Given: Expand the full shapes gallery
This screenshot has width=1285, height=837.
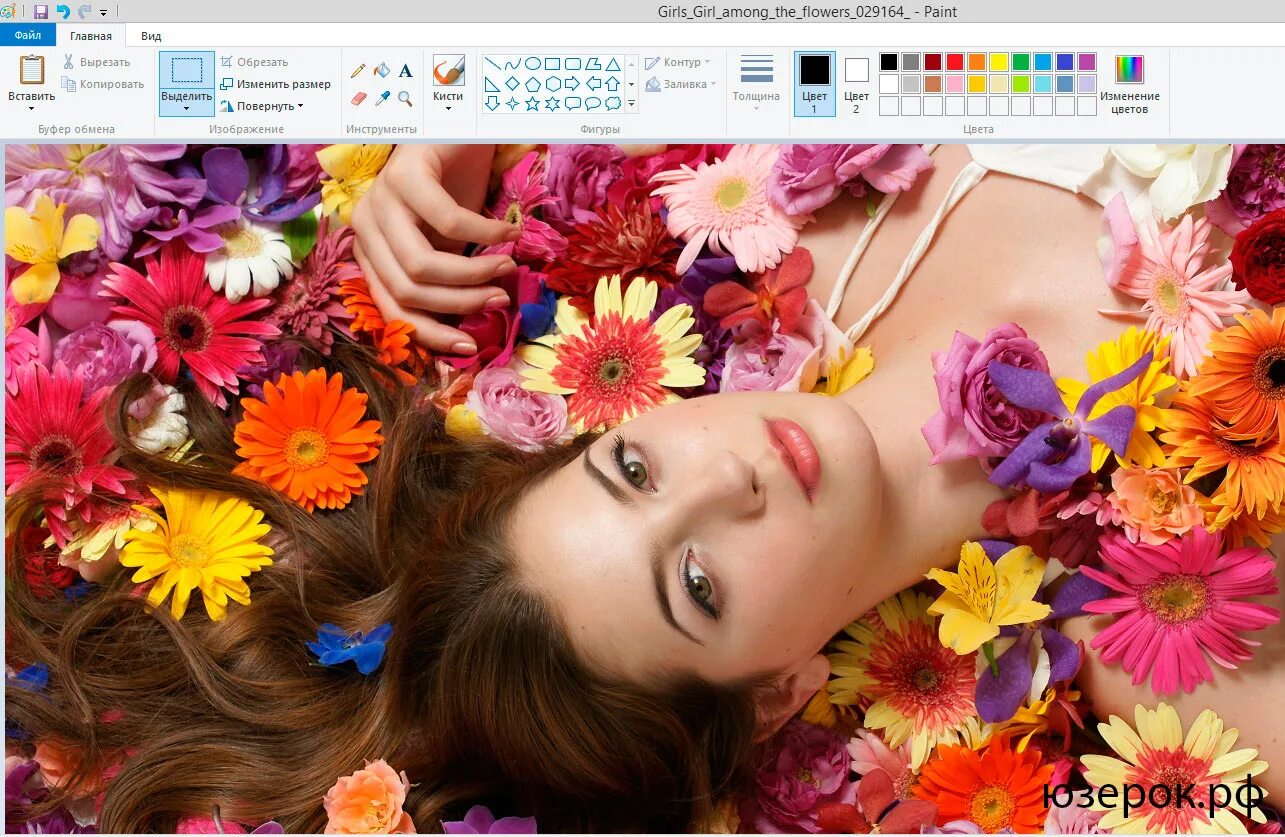Looking at the screenshot, I should (631, 103).
